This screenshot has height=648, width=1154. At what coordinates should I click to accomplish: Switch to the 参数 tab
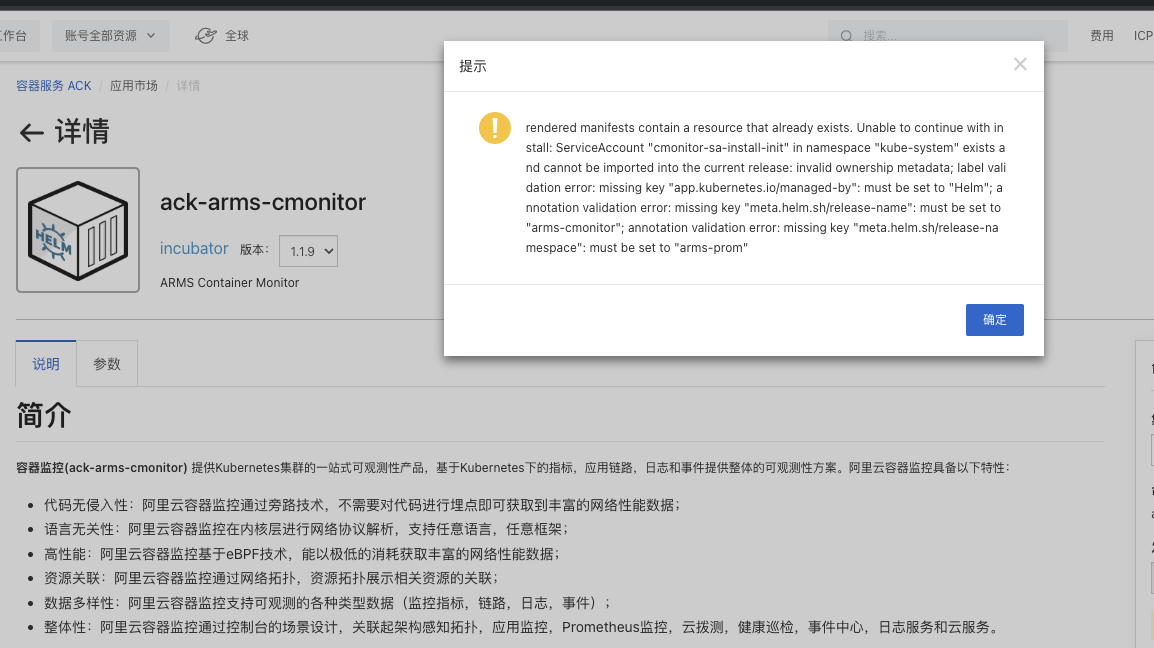point(107,364)
